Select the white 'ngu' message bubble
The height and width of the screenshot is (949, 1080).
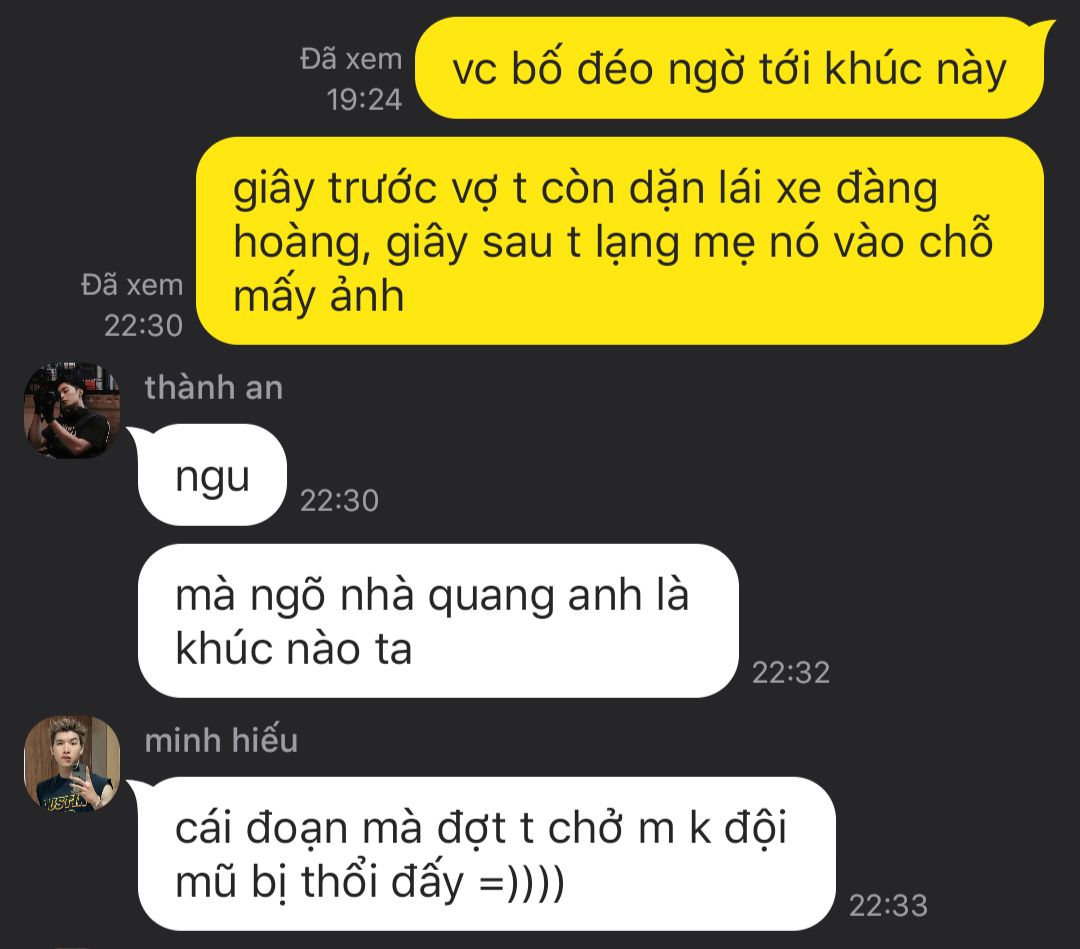point(209,475)
